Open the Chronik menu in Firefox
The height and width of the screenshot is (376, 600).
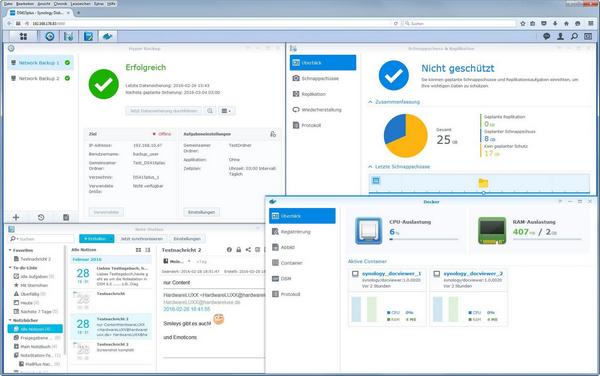[x=60, y=3]
